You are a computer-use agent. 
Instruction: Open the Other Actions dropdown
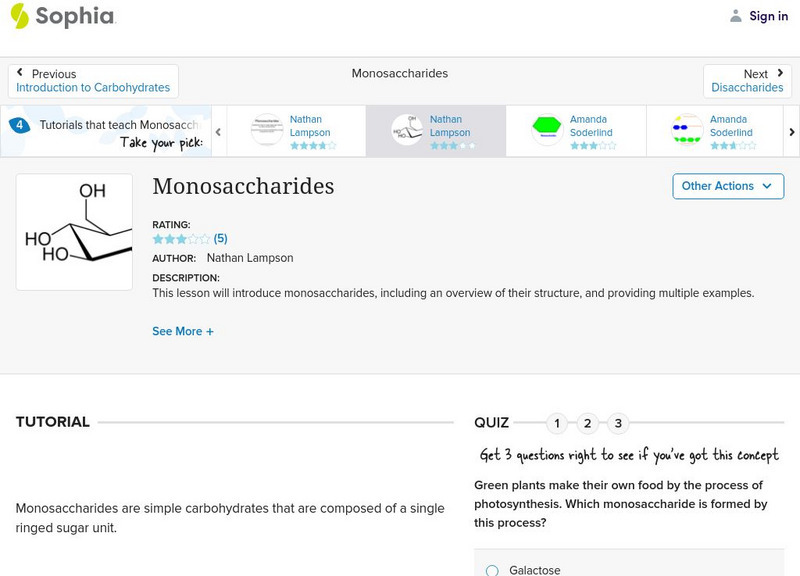(727, 186)
